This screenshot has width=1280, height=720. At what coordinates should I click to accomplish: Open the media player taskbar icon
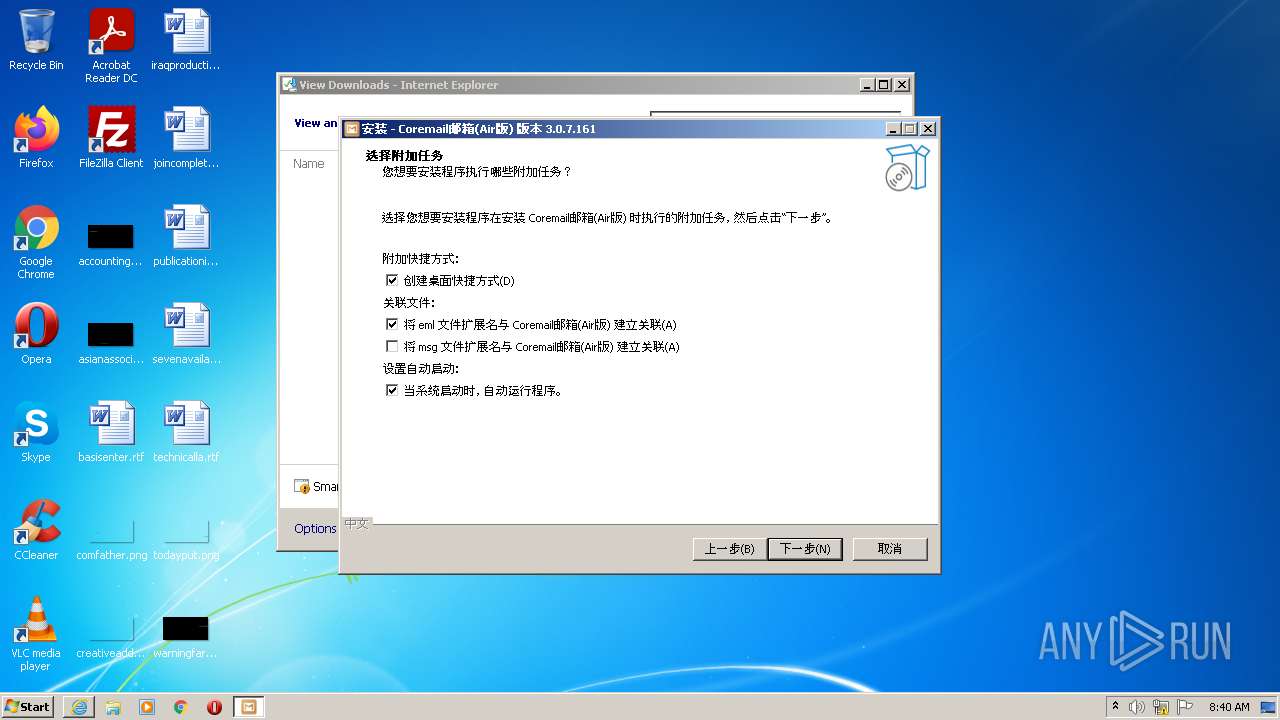coord(147,707)
